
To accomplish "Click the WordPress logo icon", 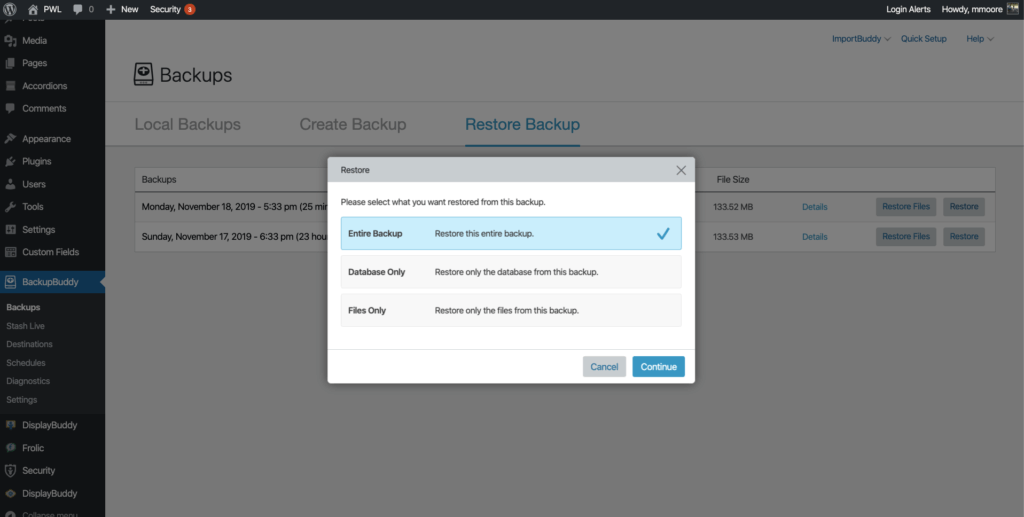I will 10,10.
